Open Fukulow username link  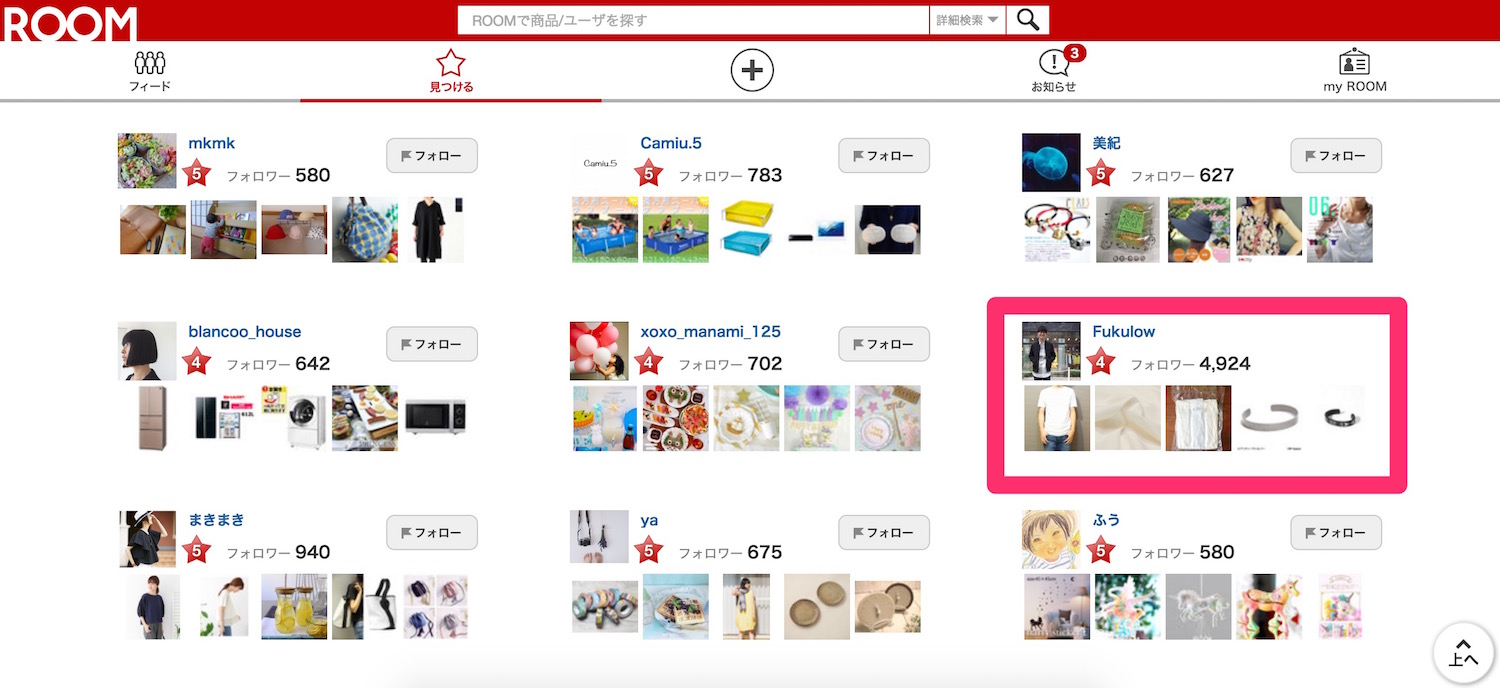1123,332
